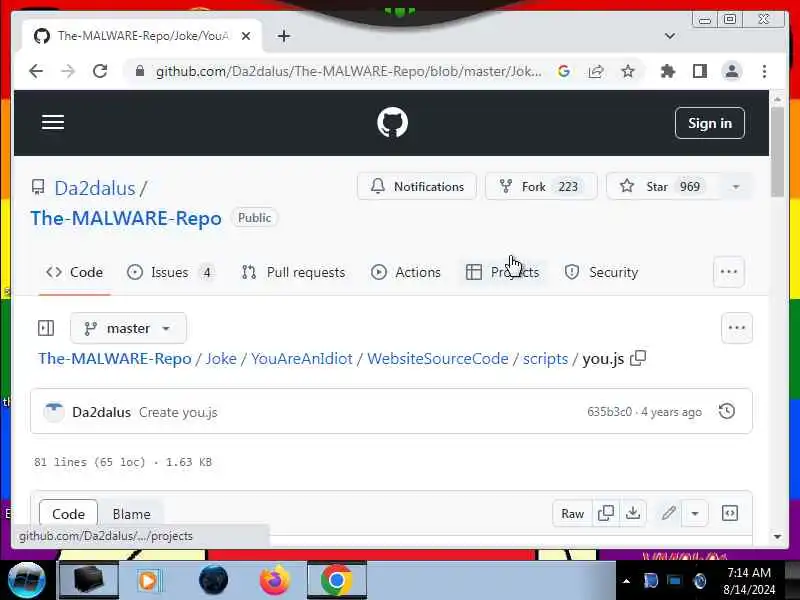Expand the Star lists dropdown arrow
This screenshot has width=800, height=600.
[x=736, y=187]
